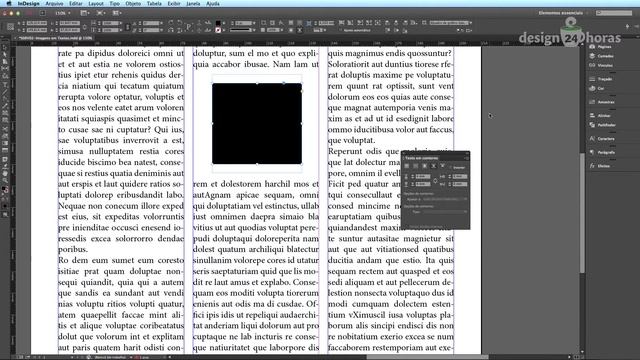Rotate object 90° clockwise in control bar
This screenshot has width=640, height=360.
point(171,23)
